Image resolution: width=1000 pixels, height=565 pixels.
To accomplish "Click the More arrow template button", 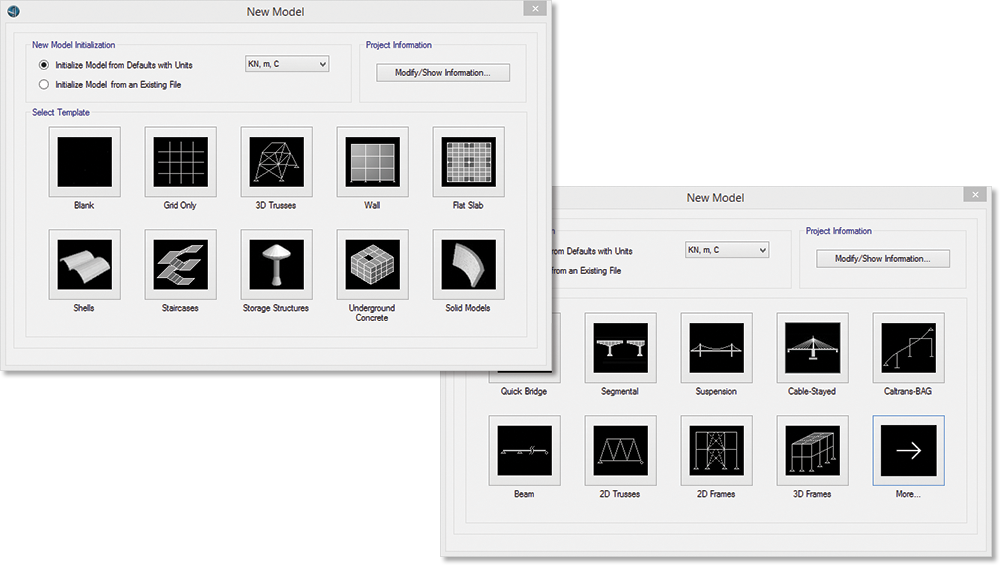I will [x=908, y=451].
